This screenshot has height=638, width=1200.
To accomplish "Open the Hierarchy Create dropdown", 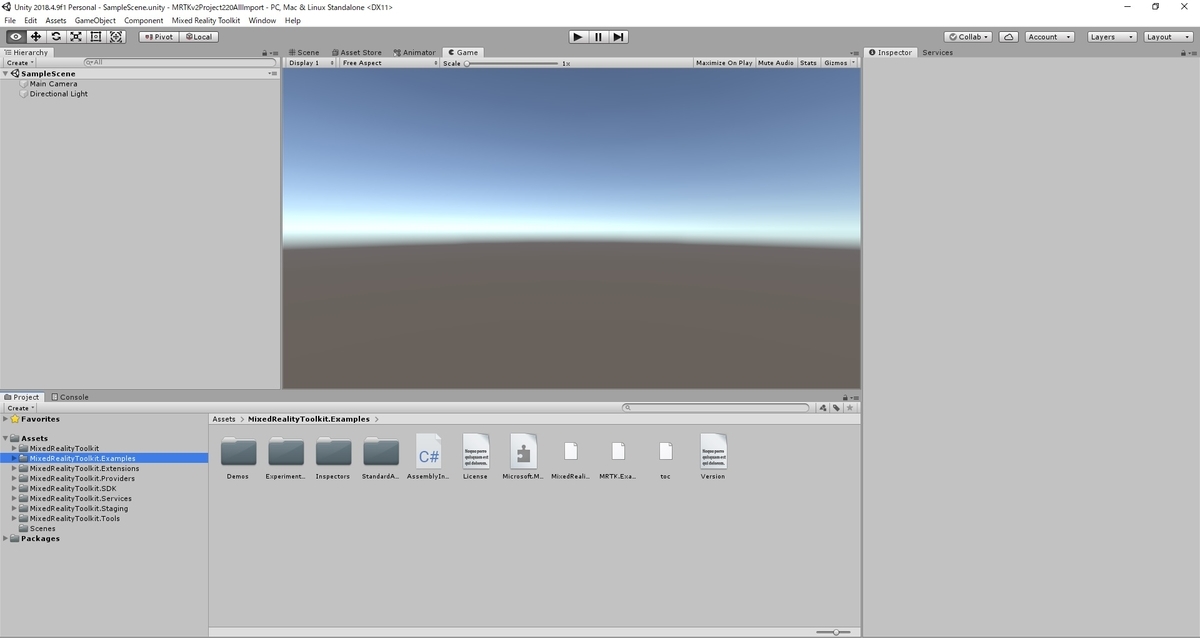I will coord(20,63).
